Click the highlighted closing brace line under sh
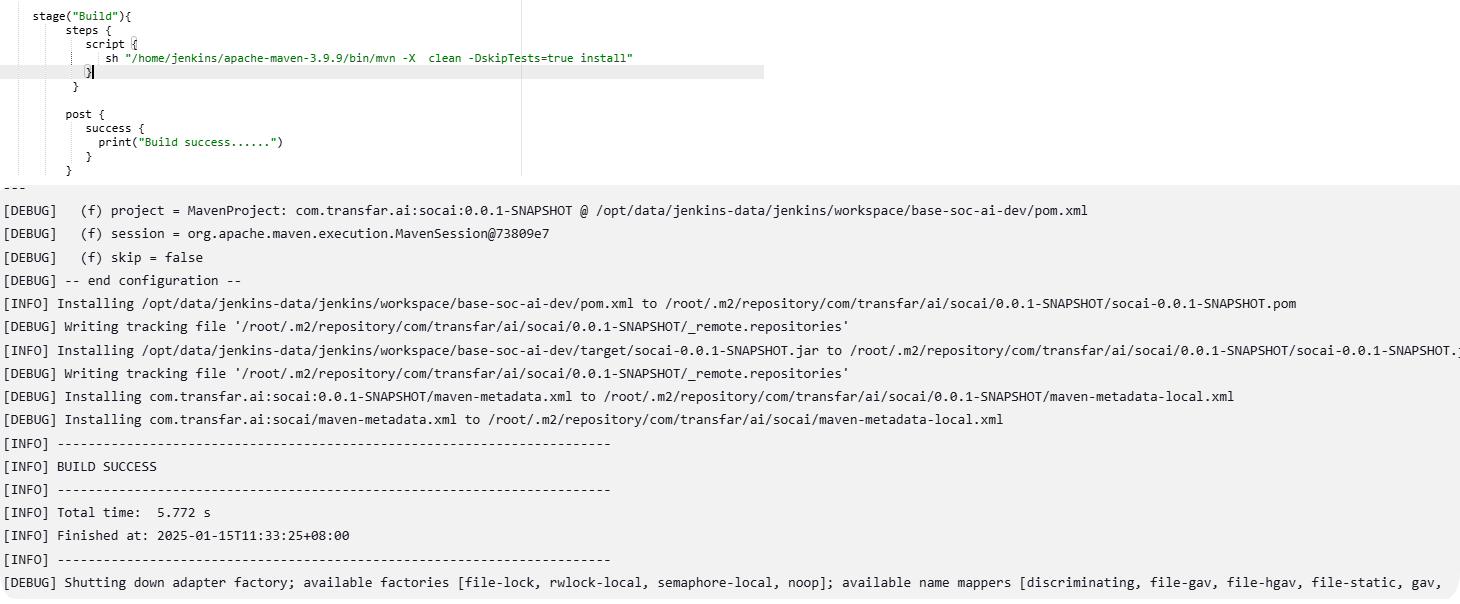The image size is (1460, 604). pos(89,72)
